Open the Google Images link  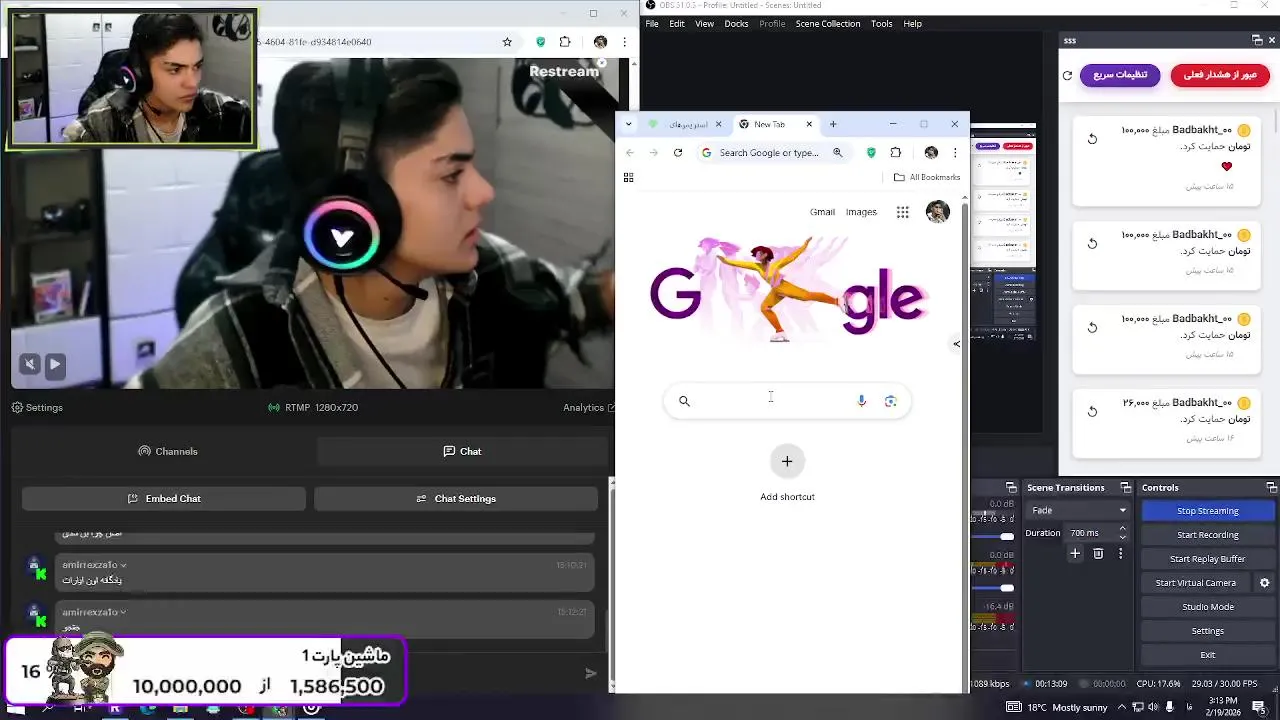(x=861, y=212)
